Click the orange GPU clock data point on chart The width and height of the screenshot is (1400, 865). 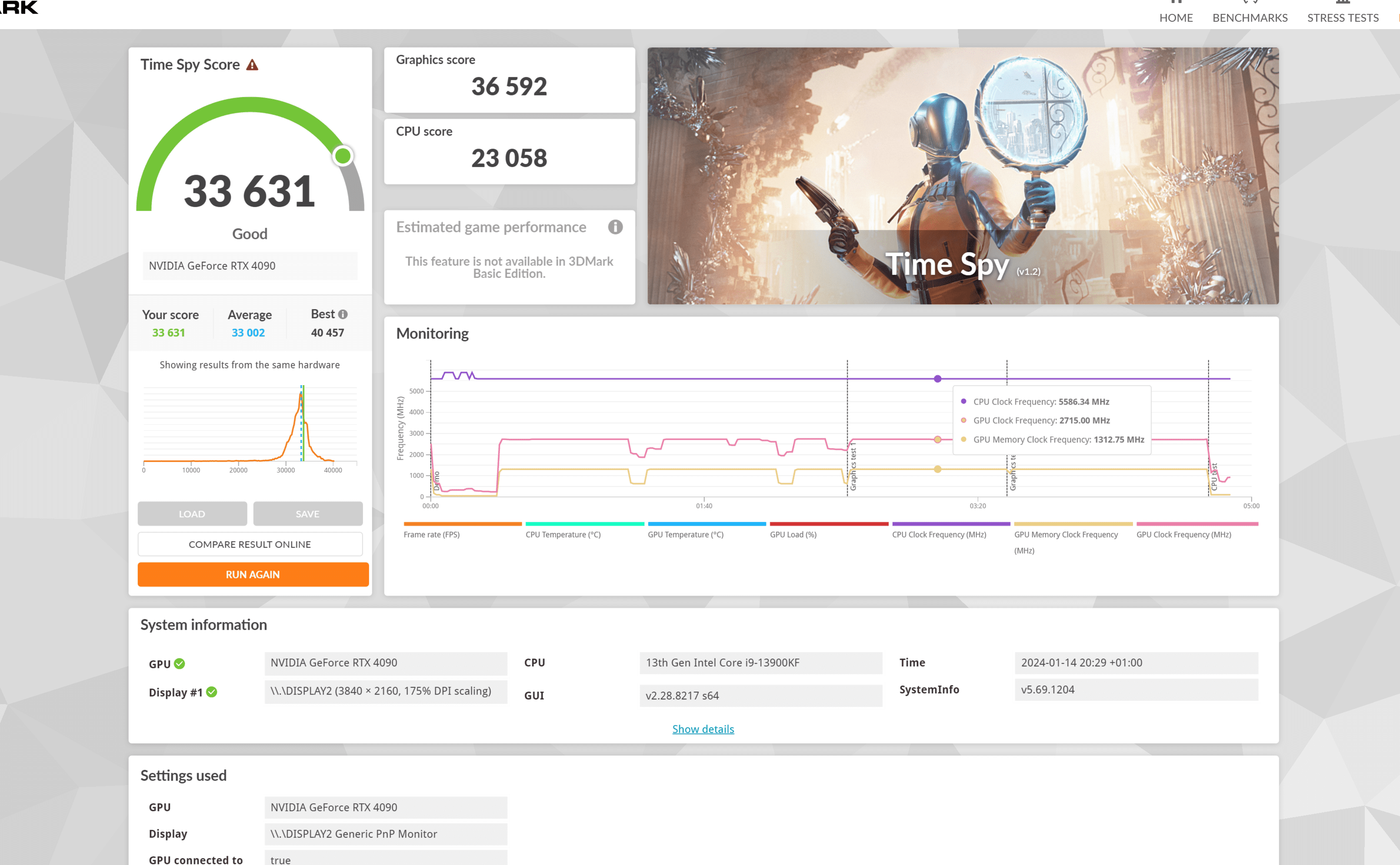pos(937,439)
